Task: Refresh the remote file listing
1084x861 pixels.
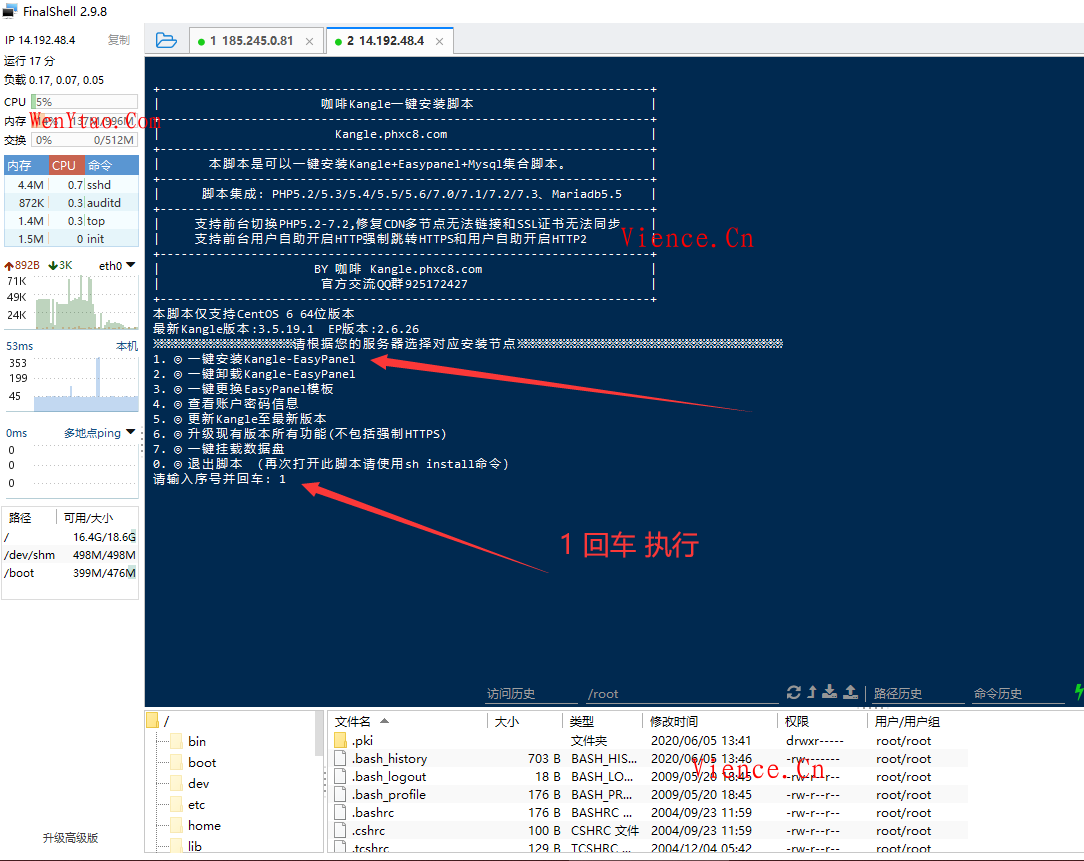Action: coord(794,692)
